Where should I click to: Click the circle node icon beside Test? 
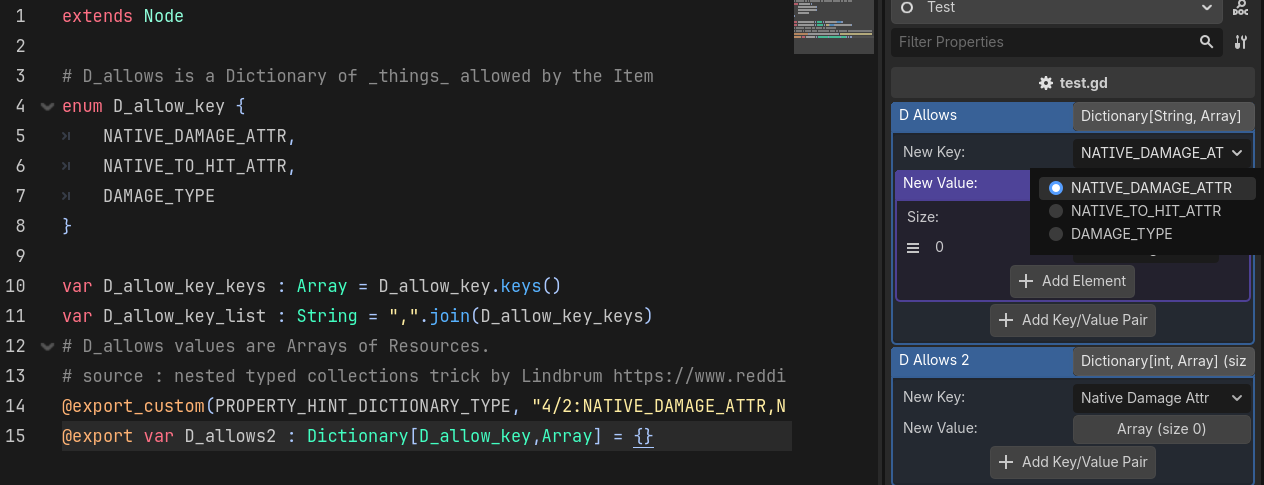(x=907, y=8)
